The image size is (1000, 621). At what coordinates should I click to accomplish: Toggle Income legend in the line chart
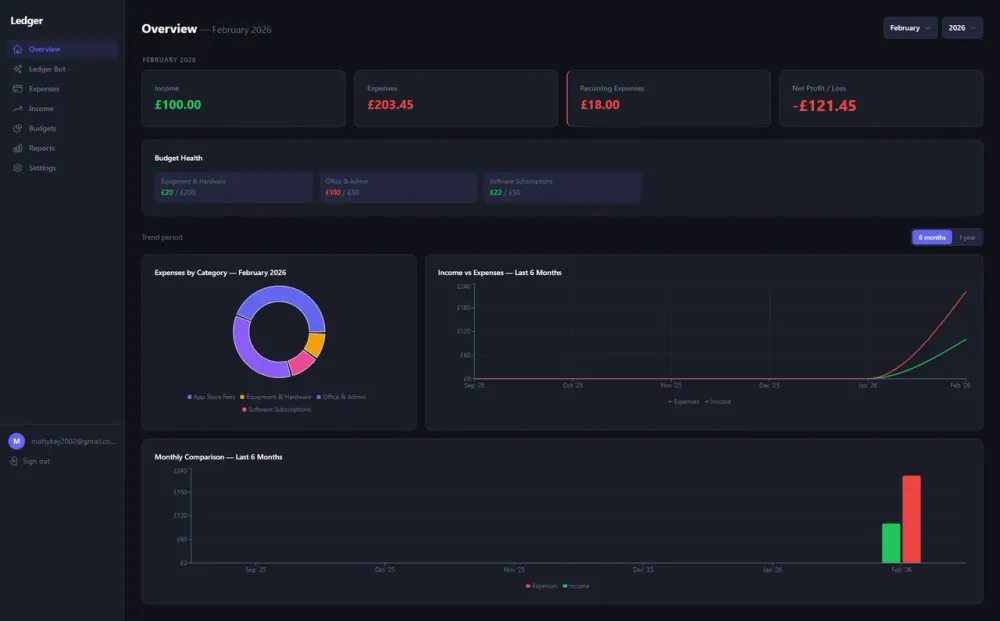coord(718,402)
